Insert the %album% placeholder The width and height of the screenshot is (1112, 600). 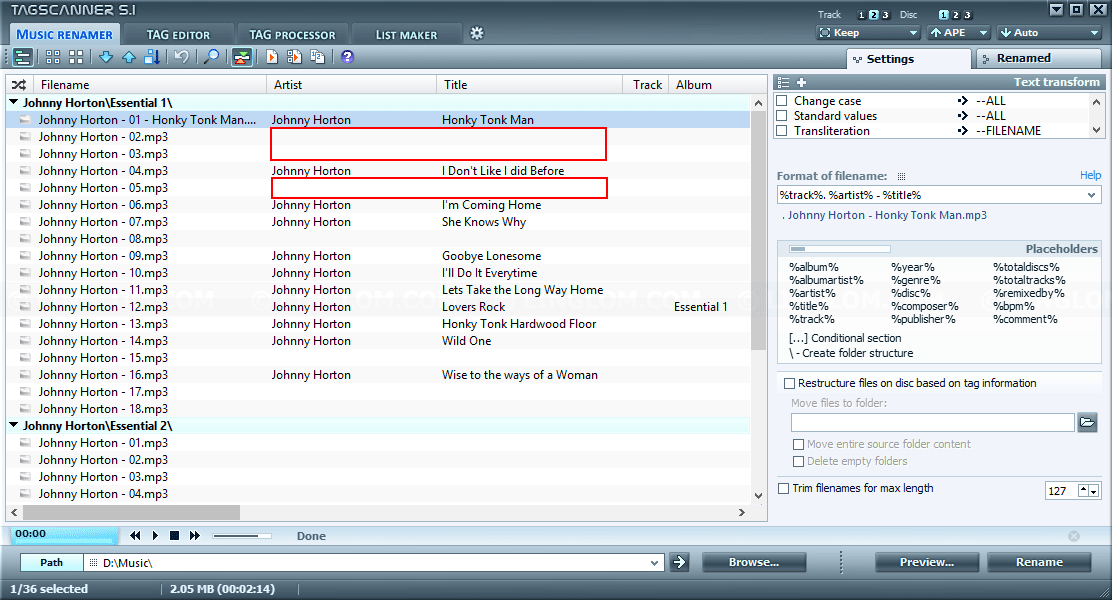coord(813,267)
